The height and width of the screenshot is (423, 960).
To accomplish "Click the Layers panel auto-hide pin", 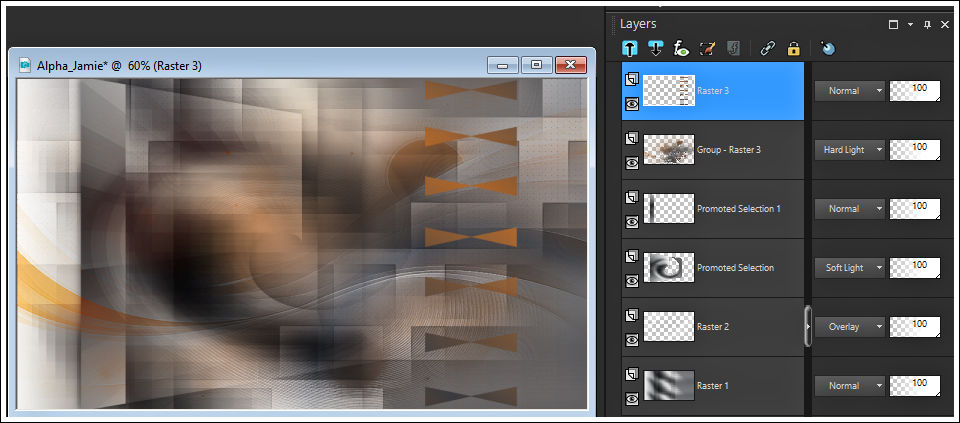I will 928,24.
